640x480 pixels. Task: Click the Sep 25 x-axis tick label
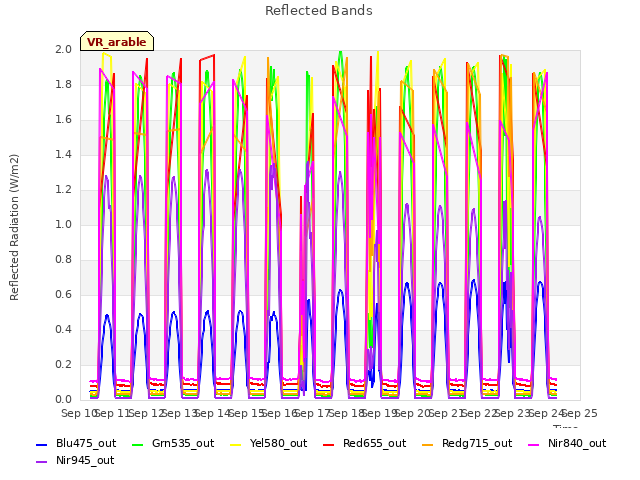[580, 413]
